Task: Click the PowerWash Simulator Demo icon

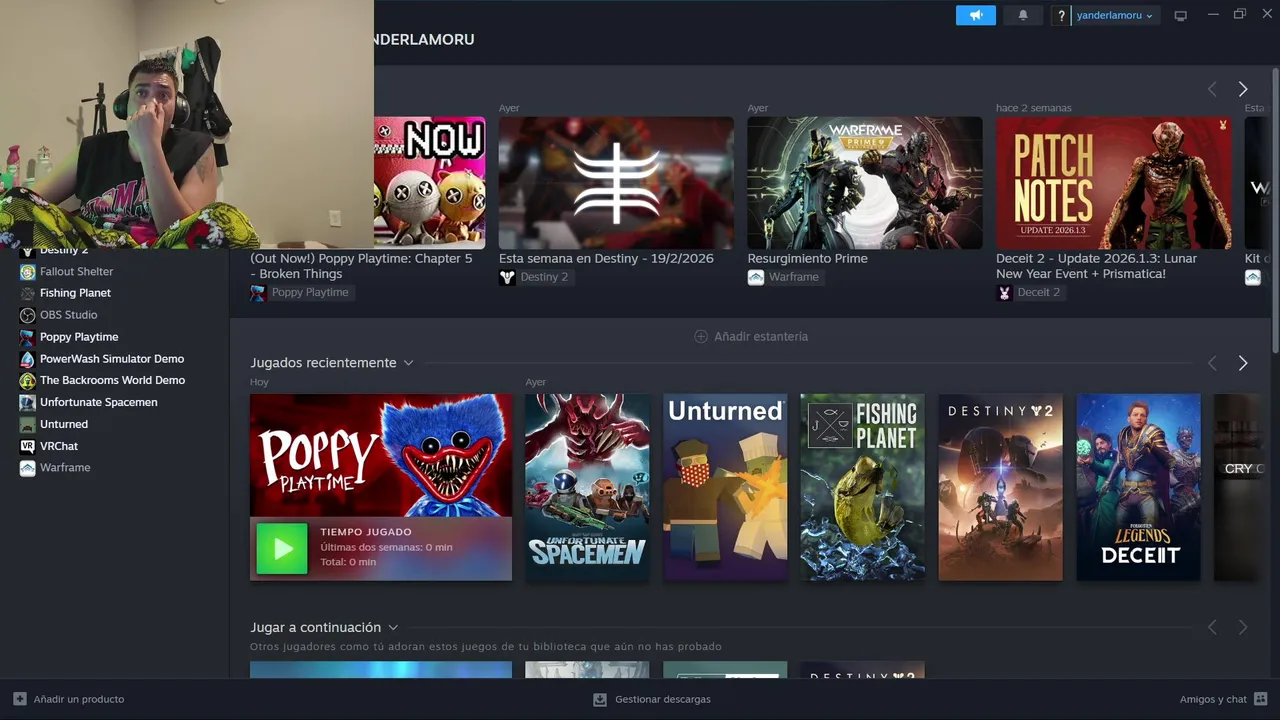Action: 28,359
